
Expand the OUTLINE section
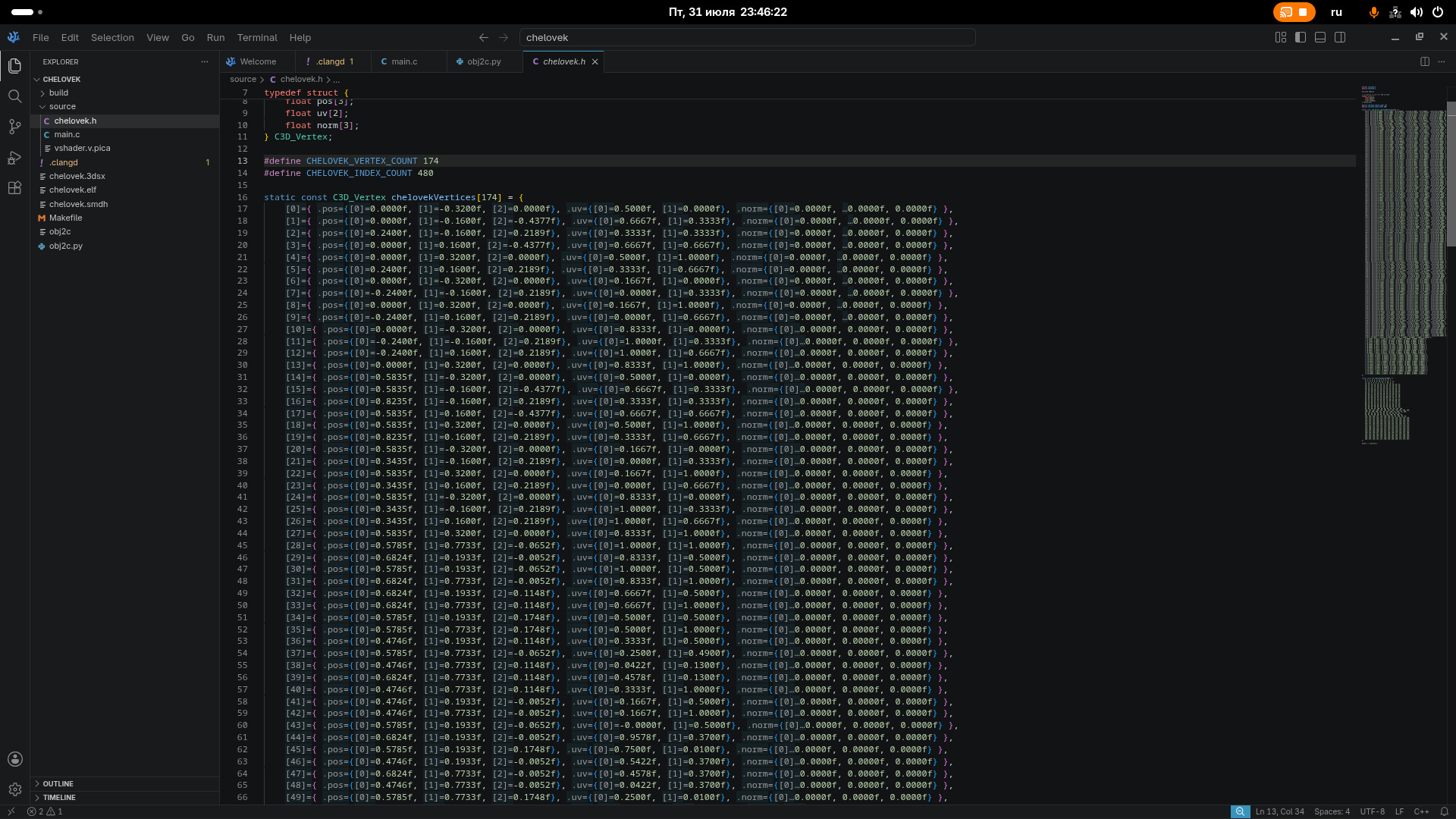click(124, 783)
